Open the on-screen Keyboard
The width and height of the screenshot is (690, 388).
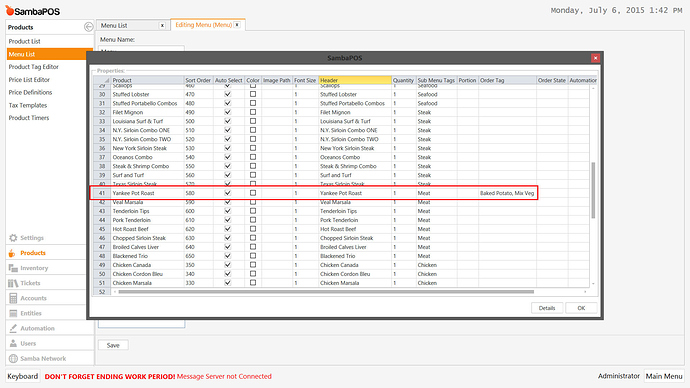point(22,376)
